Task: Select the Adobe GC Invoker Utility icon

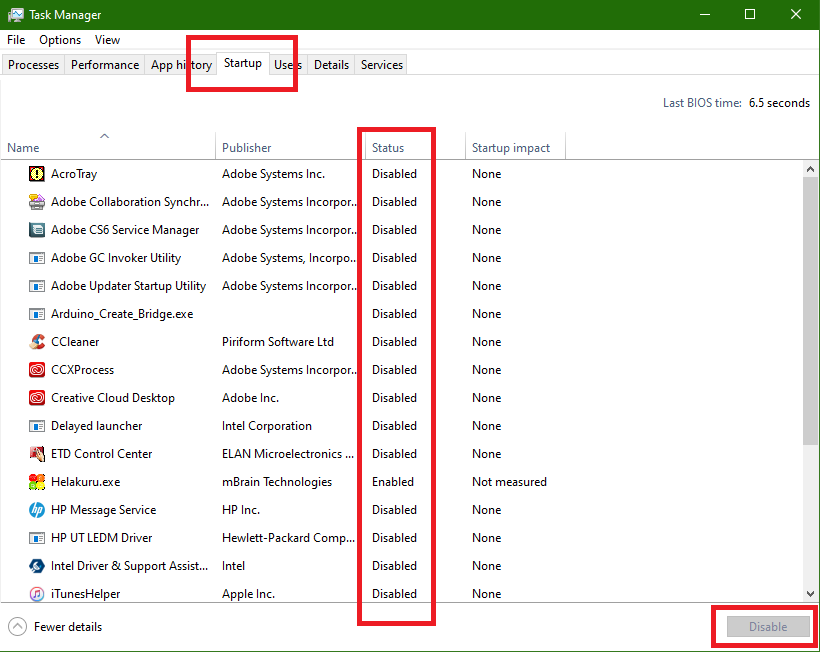Action: tap(37, 258)
